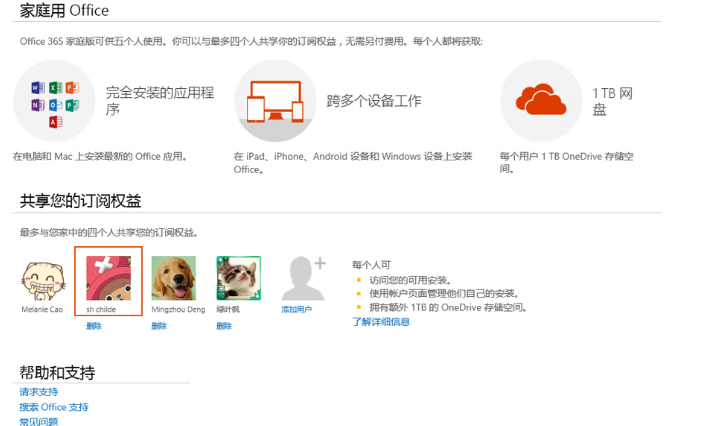Click 删除 under sh childe

coord(94,326)
